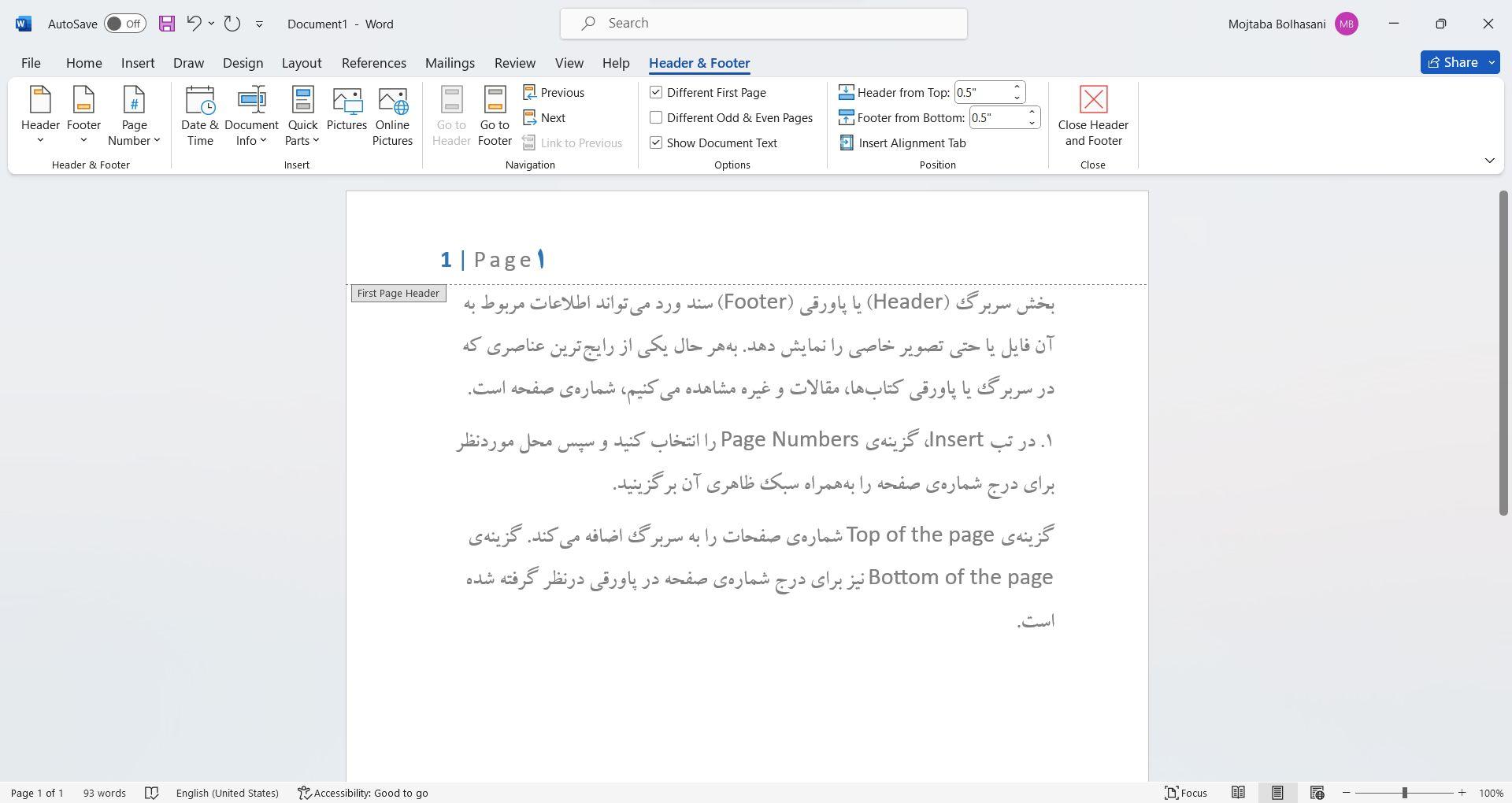Viewport: 1512px width, 803px height.
Task: Go to Footer
Action: click(x=495, y=116)
